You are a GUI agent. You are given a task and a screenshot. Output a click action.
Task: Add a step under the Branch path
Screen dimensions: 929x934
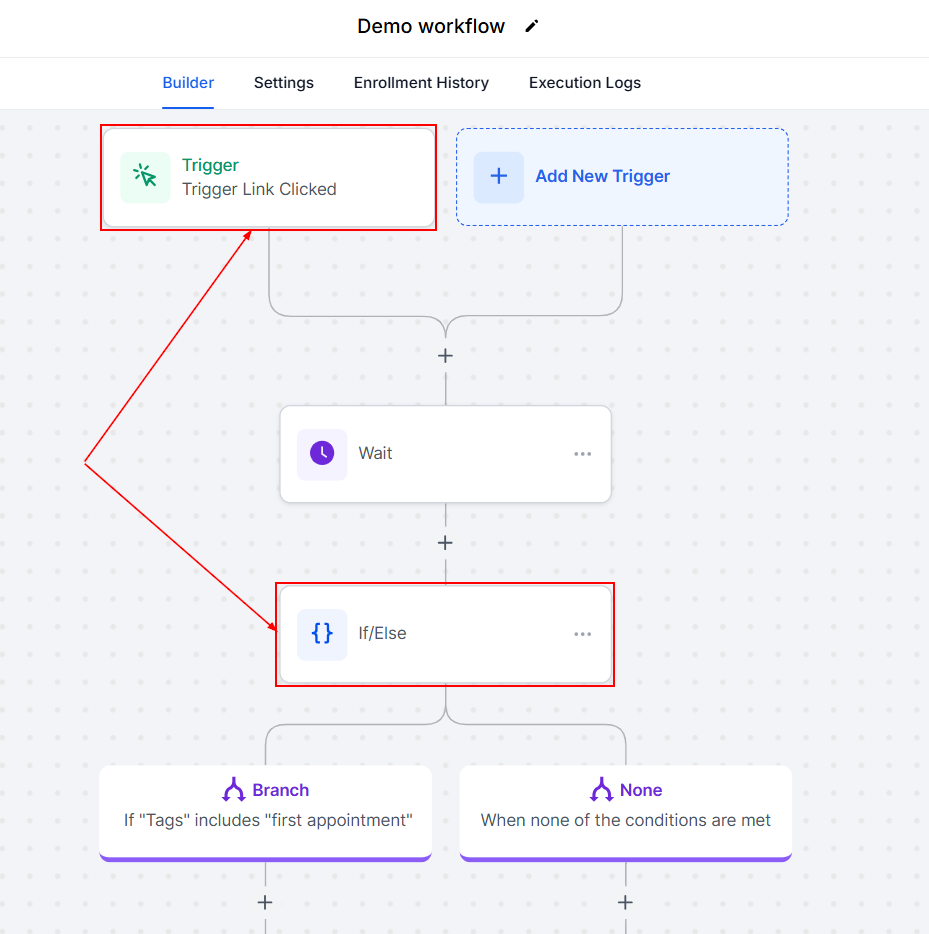[x=265, y=902]
